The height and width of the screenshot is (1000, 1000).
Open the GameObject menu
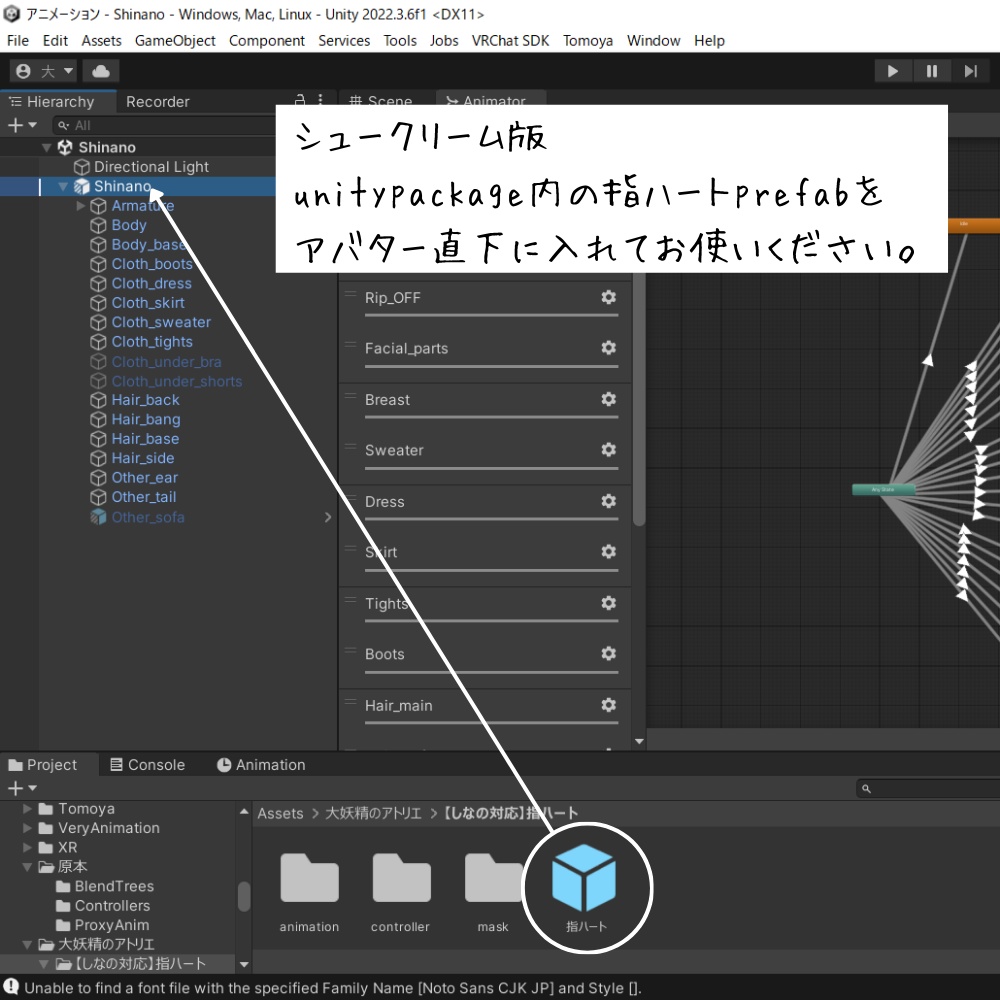point(175,41)
